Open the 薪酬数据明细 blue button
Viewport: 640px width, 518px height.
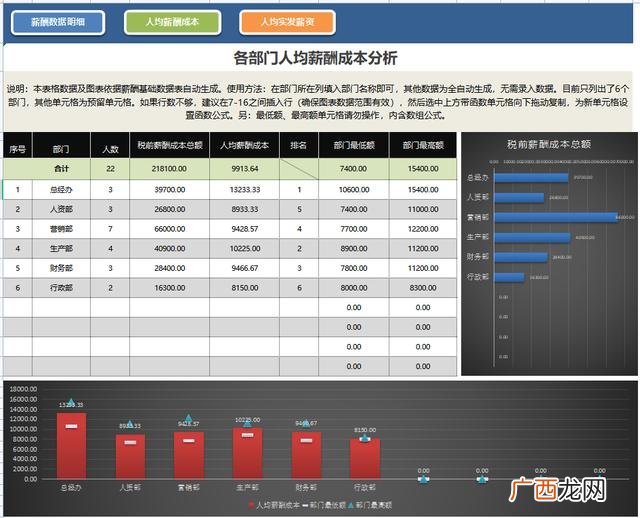[x=58, y=22]
